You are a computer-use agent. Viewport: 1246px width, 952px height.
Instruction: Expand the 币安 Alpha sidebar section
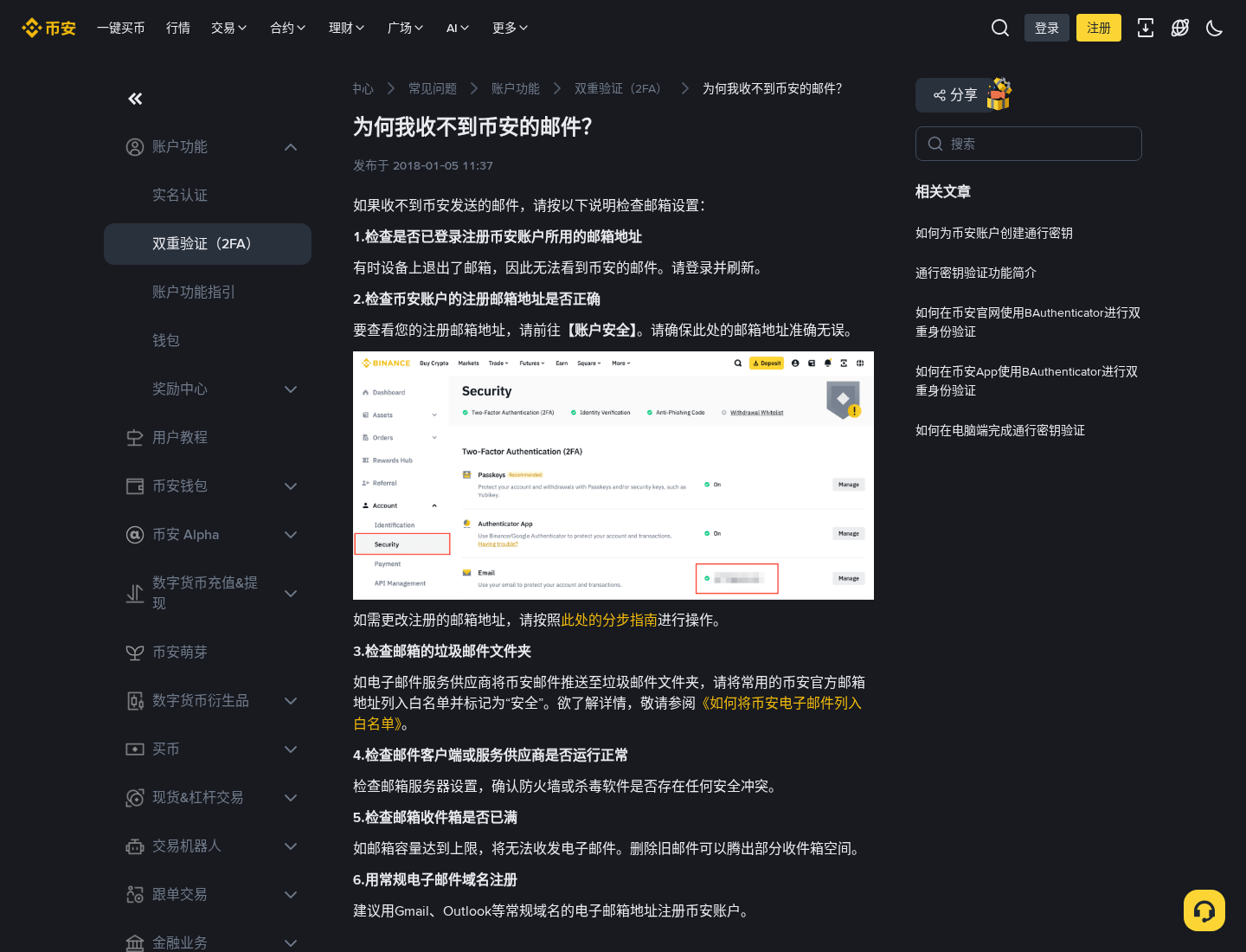coord(208,535)
